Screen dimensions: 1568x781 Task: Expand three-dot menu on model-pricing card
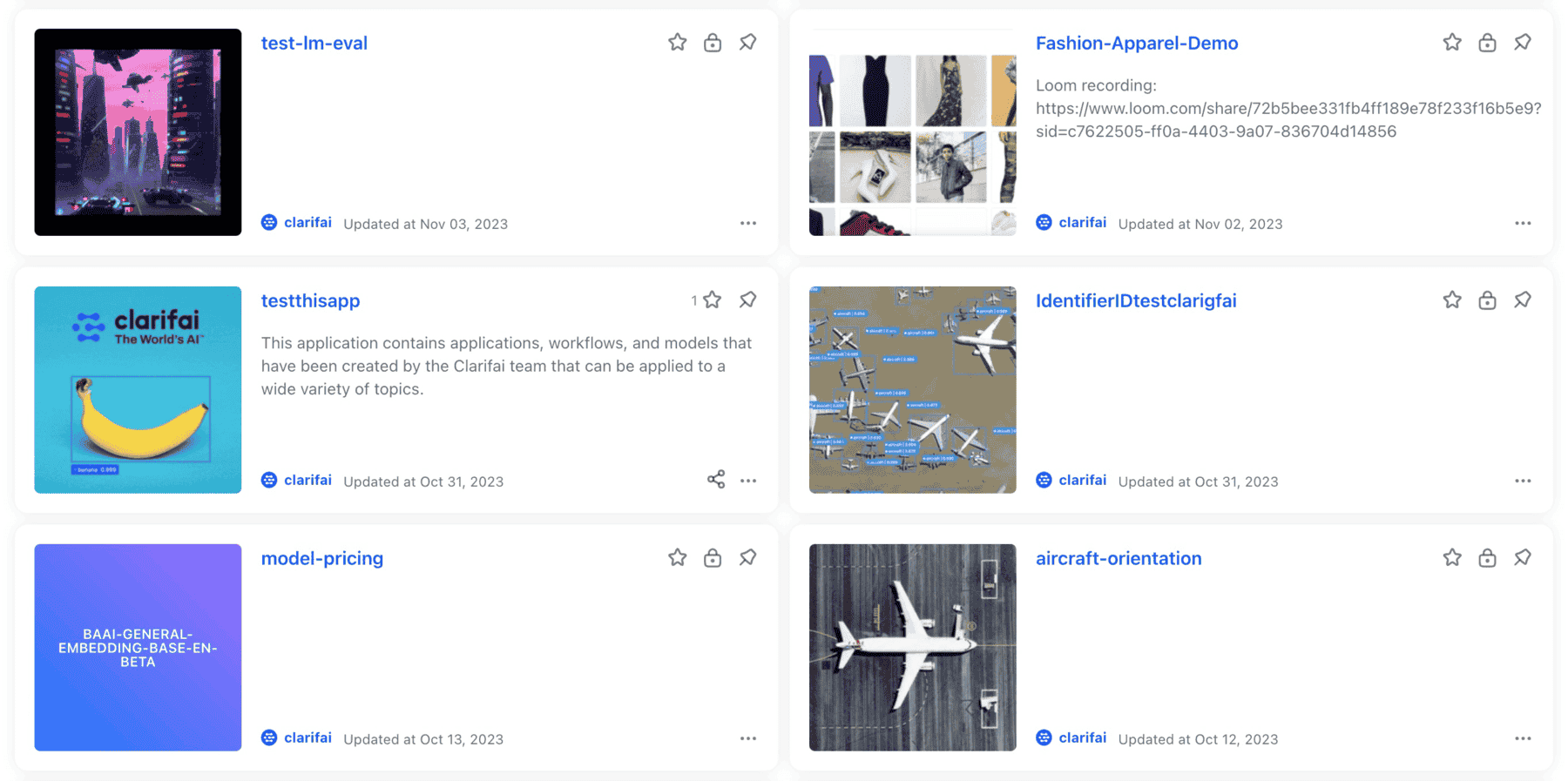[748, 738]
